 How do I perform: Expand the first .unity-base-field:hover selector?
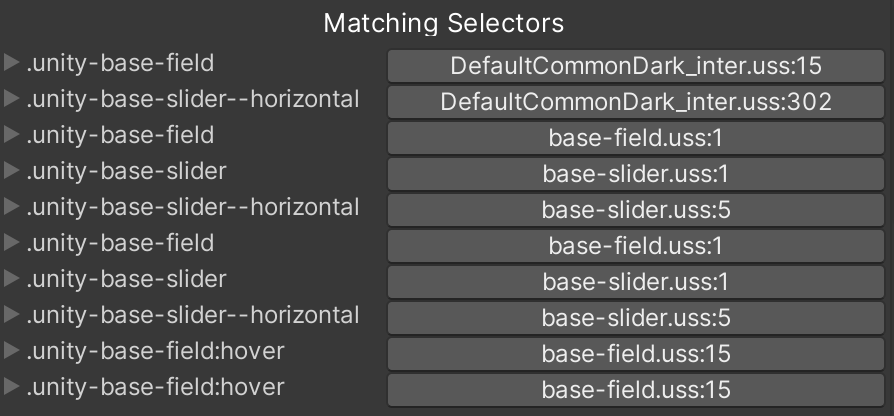12,352
